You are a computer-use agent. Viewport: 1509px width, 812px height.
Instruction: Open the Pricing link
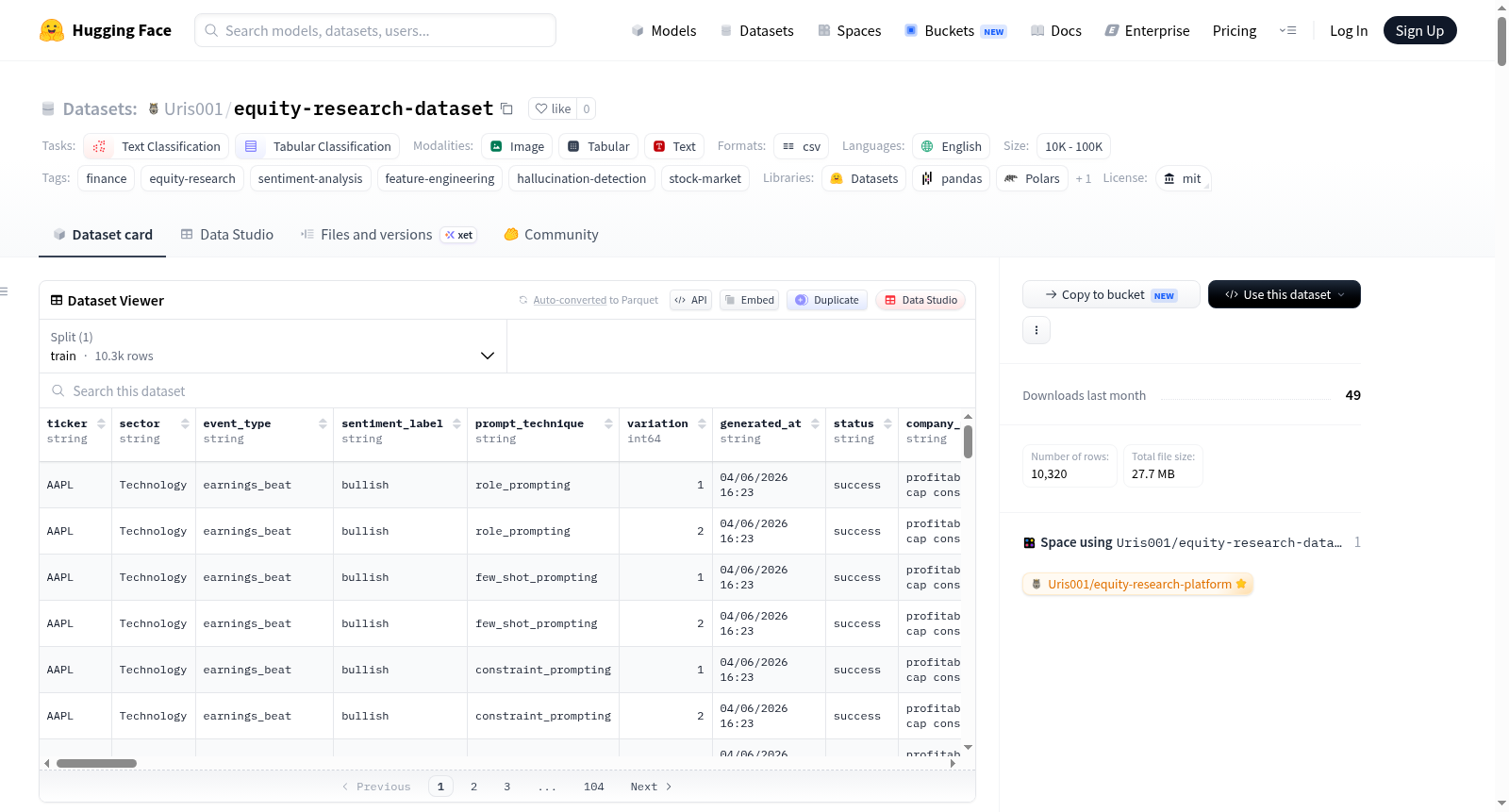pos(1235,30)
